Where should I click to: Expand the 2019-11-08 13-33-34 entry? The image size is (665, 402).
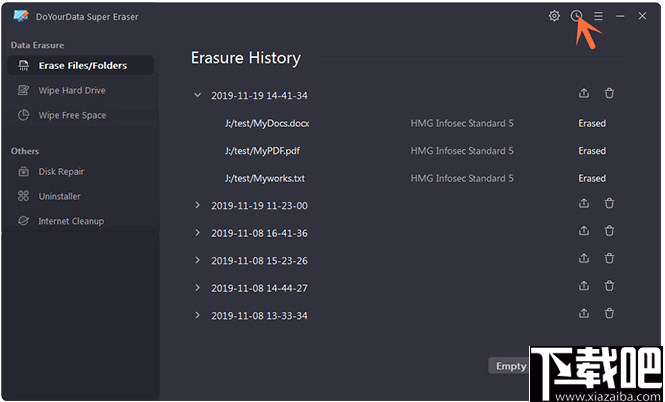(x=197, y=315)
